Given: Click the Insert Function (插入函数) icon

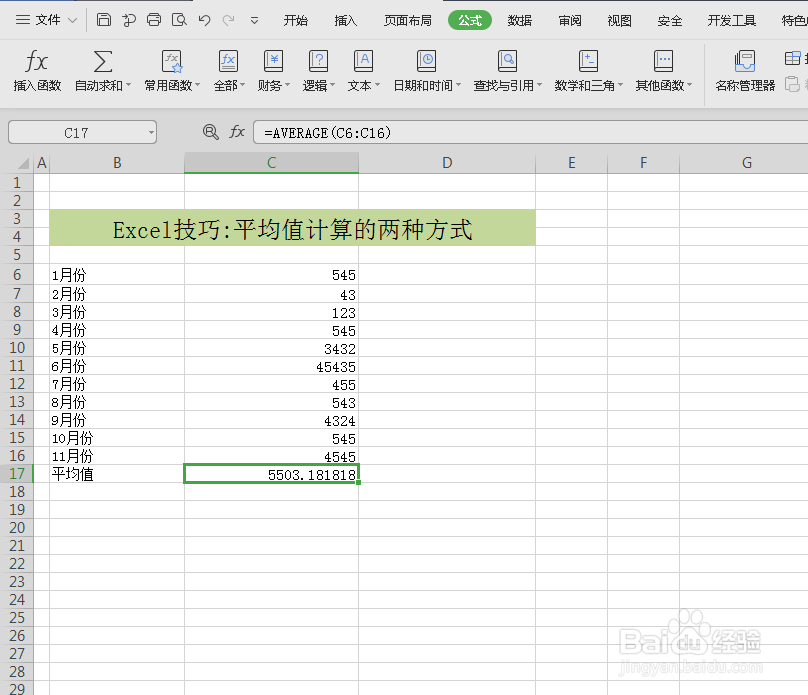Looking at the screenshot, I should [36, 68].
